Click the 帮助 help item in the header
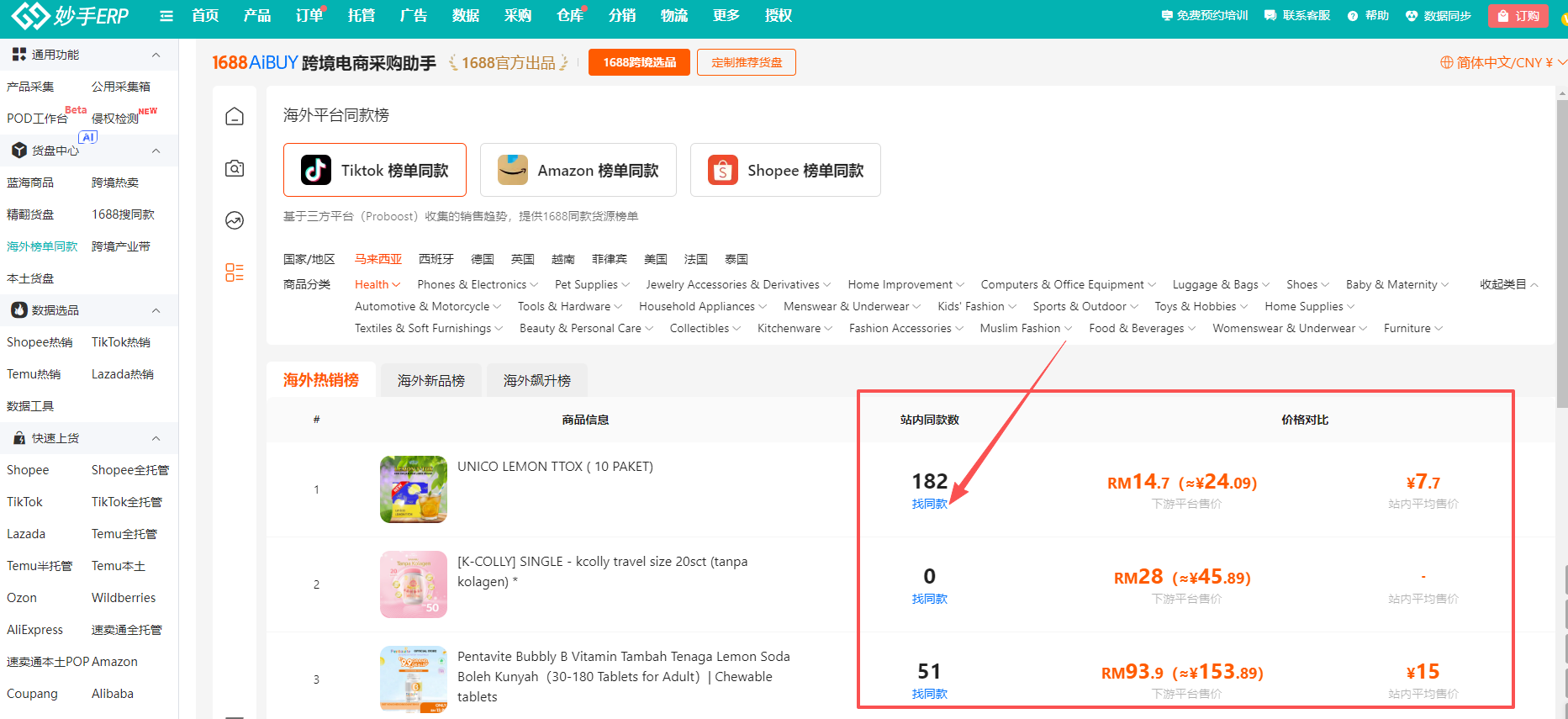 tap(1368, 15)
